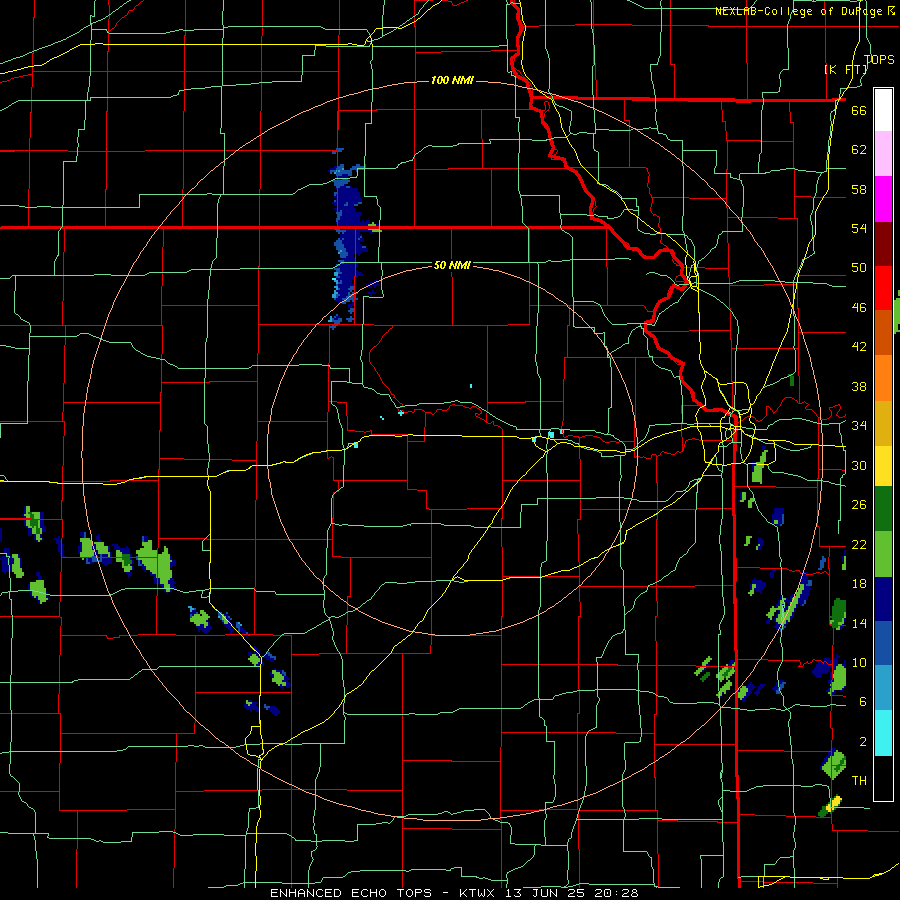900x900 pixels.
Task: Click the 18 legend value
Action: click(x=859, y=584)
